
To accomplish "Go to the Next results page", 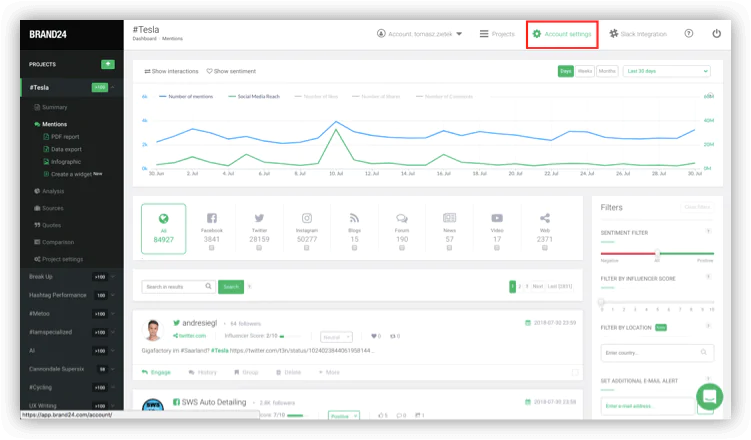I will tap(538, 287).
